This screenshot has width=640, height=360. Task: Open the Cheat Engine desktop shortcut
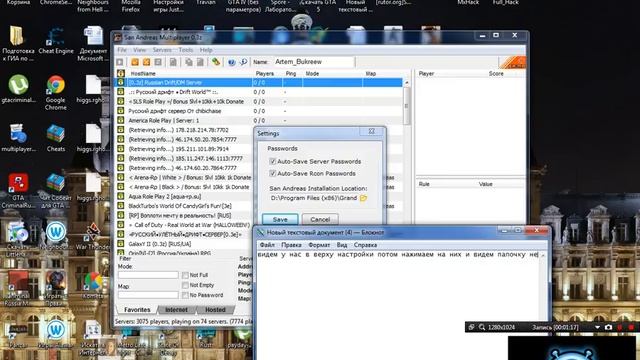(56, 41)
